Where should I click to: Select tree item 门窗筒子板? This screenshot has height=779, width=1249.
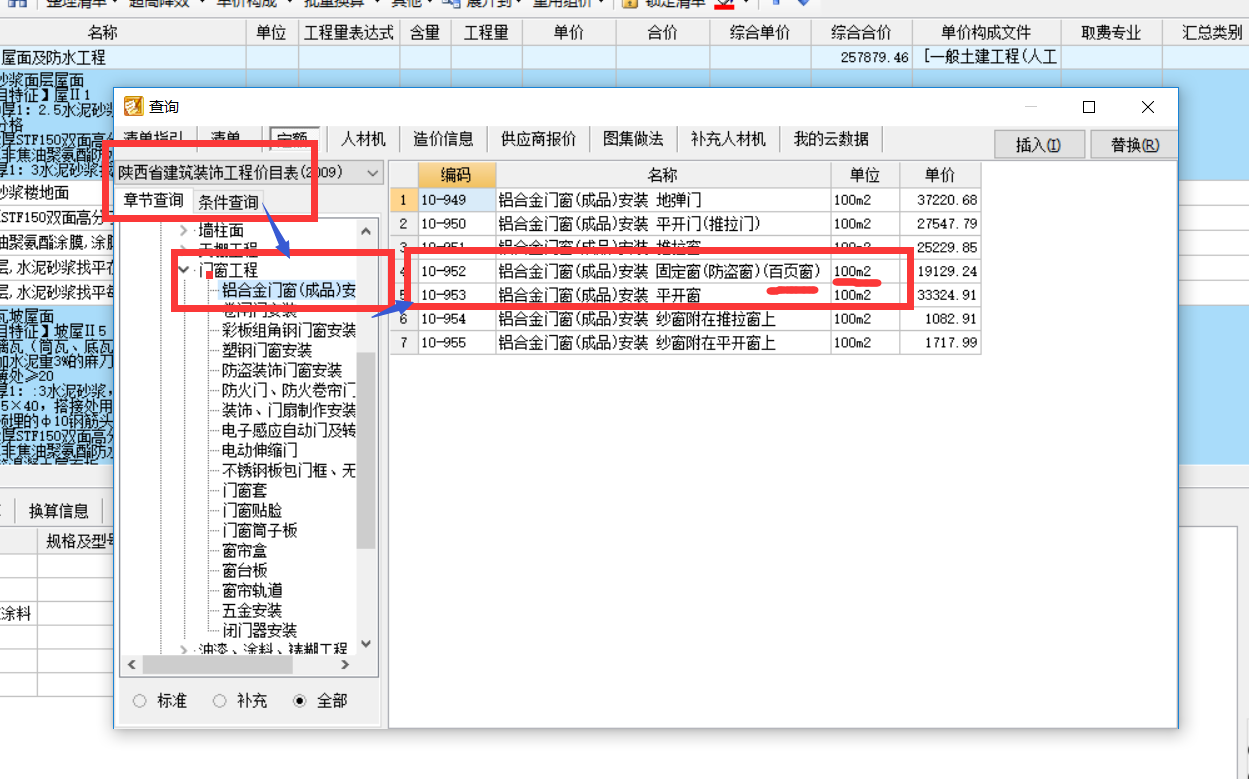click(260, 530)
